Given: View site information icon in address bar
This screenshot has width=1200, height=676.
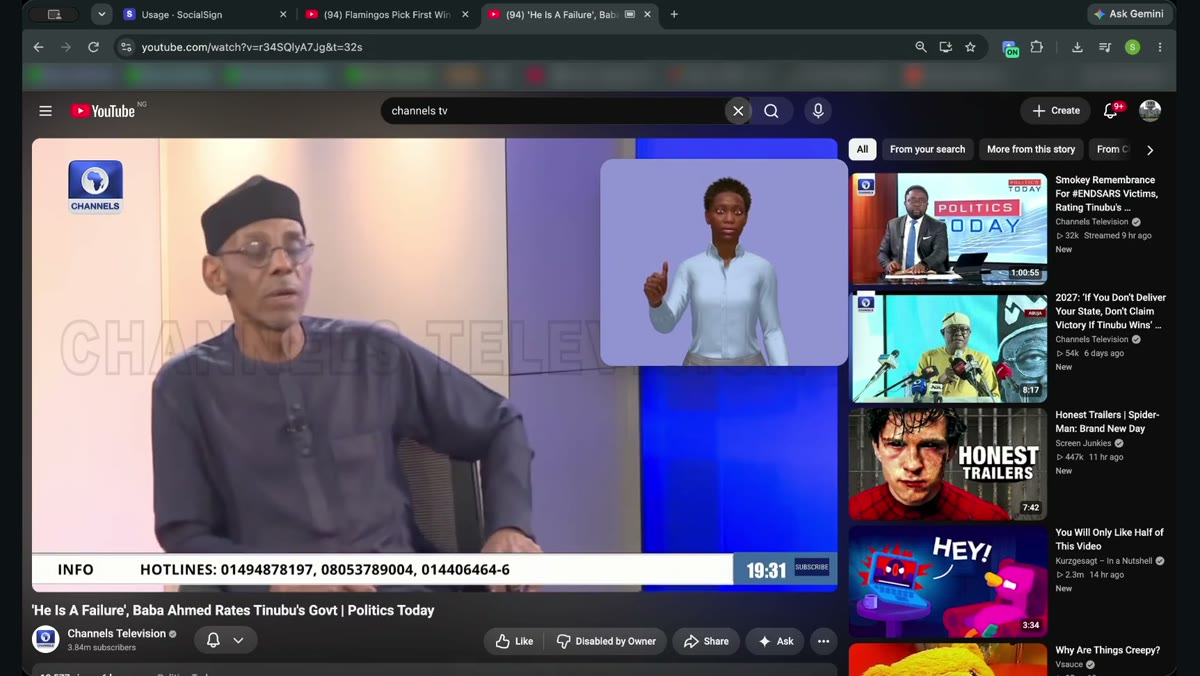Looking at the screenshot, I should [126, 47].
